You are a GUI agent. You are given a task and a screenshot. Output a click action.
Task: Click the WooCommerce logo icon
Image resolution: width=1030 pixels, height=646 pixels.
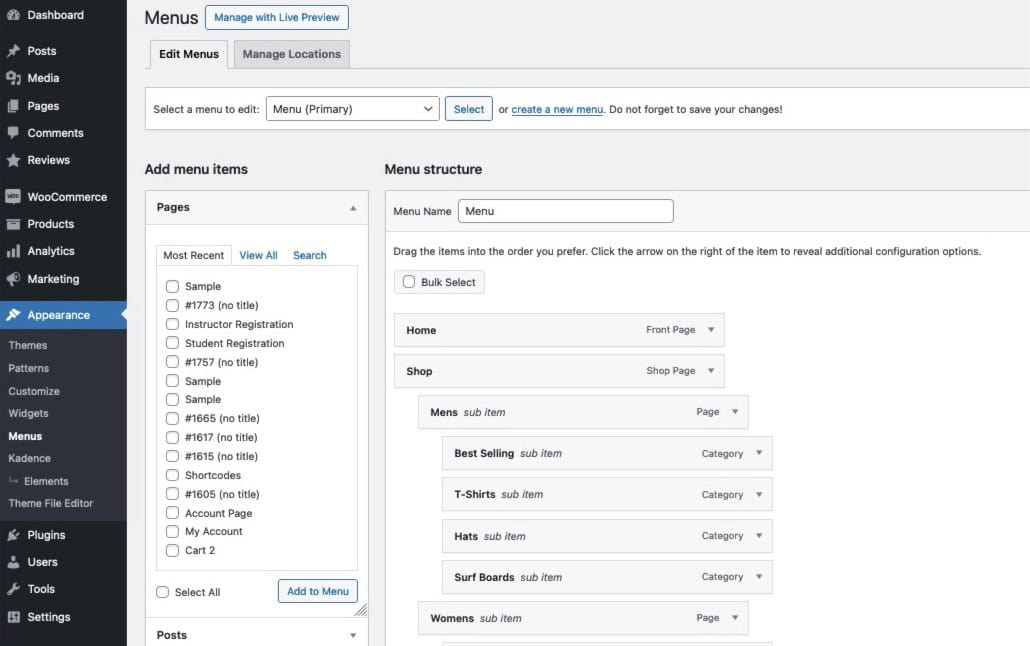click(13, 197)
